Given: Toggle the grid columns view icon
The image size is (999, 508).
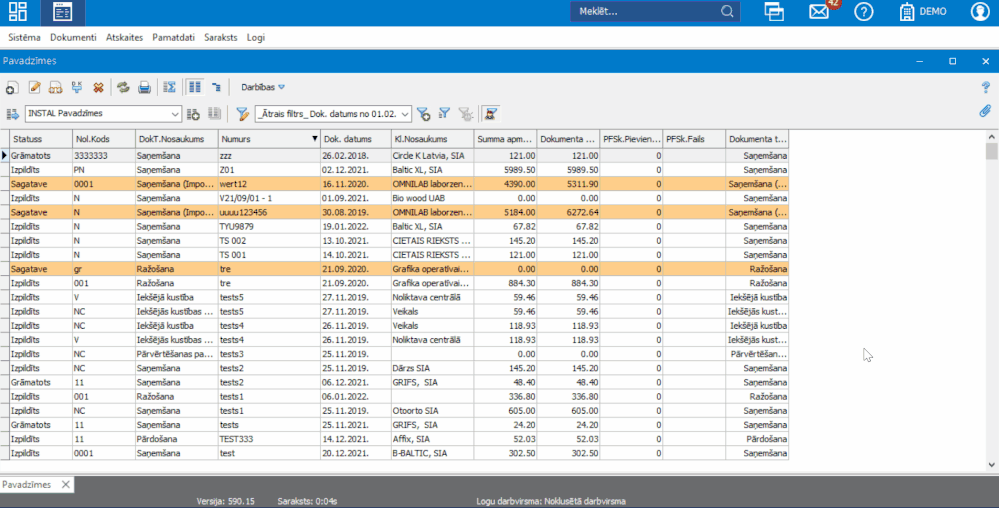Looking at the screenshot, I should 194,87.
